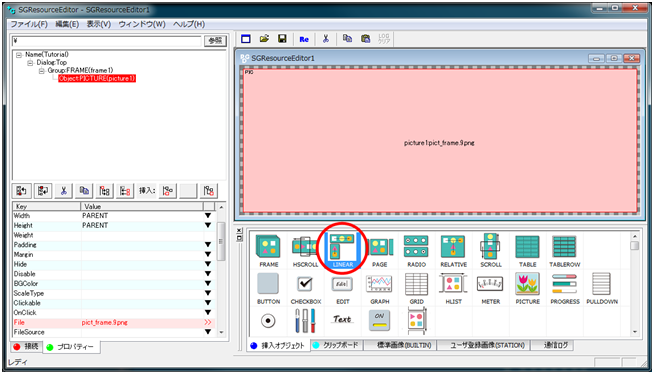
Task: Select the radio button dot object icon
Action: (268, 321)
